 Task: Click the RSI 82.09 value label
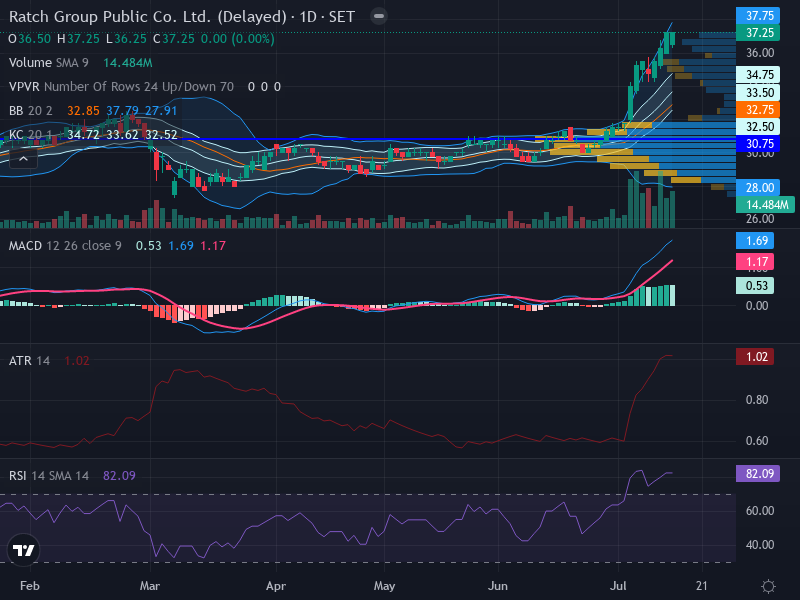click(x=757, y=473)
